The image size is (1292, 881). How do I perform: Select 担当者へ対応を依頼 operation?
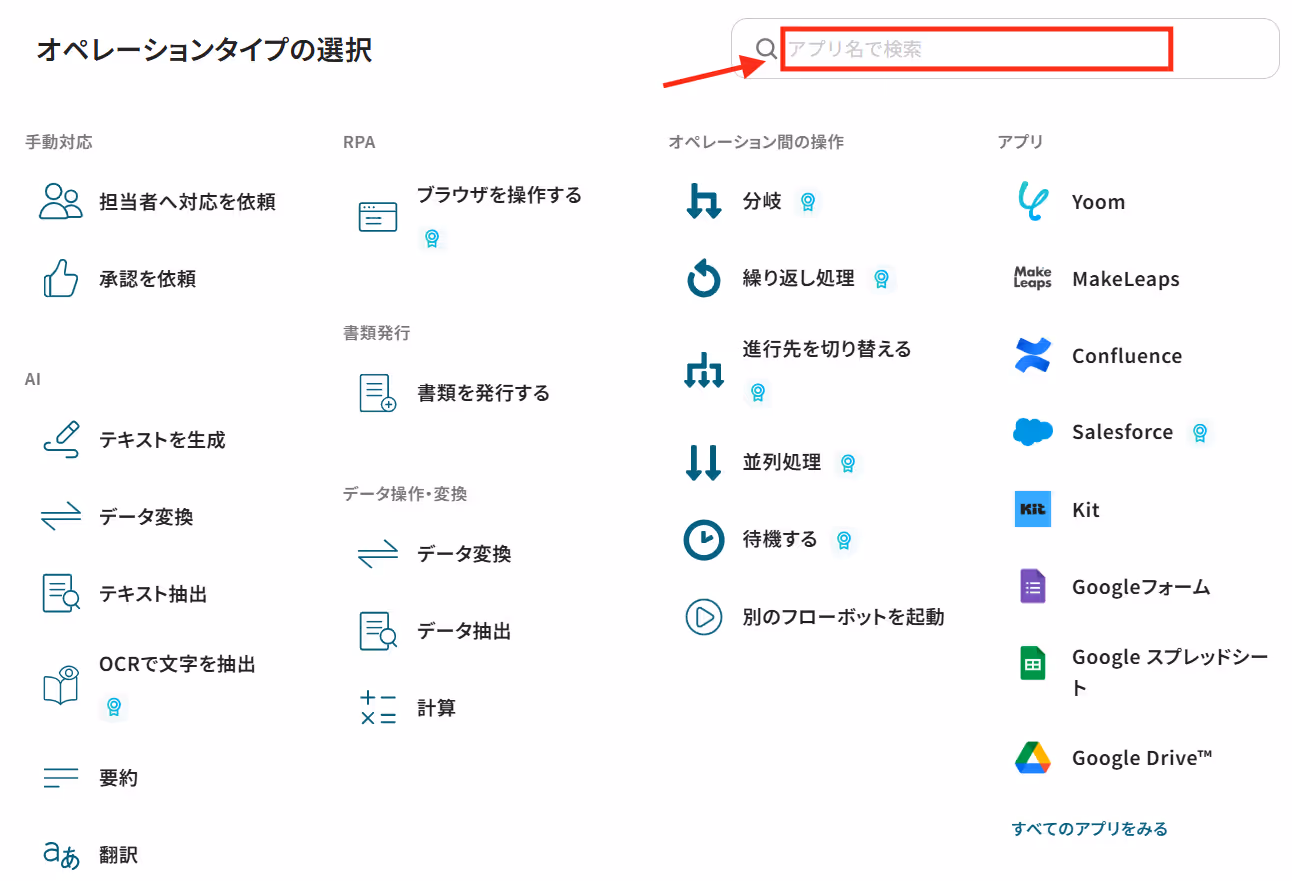188,201
